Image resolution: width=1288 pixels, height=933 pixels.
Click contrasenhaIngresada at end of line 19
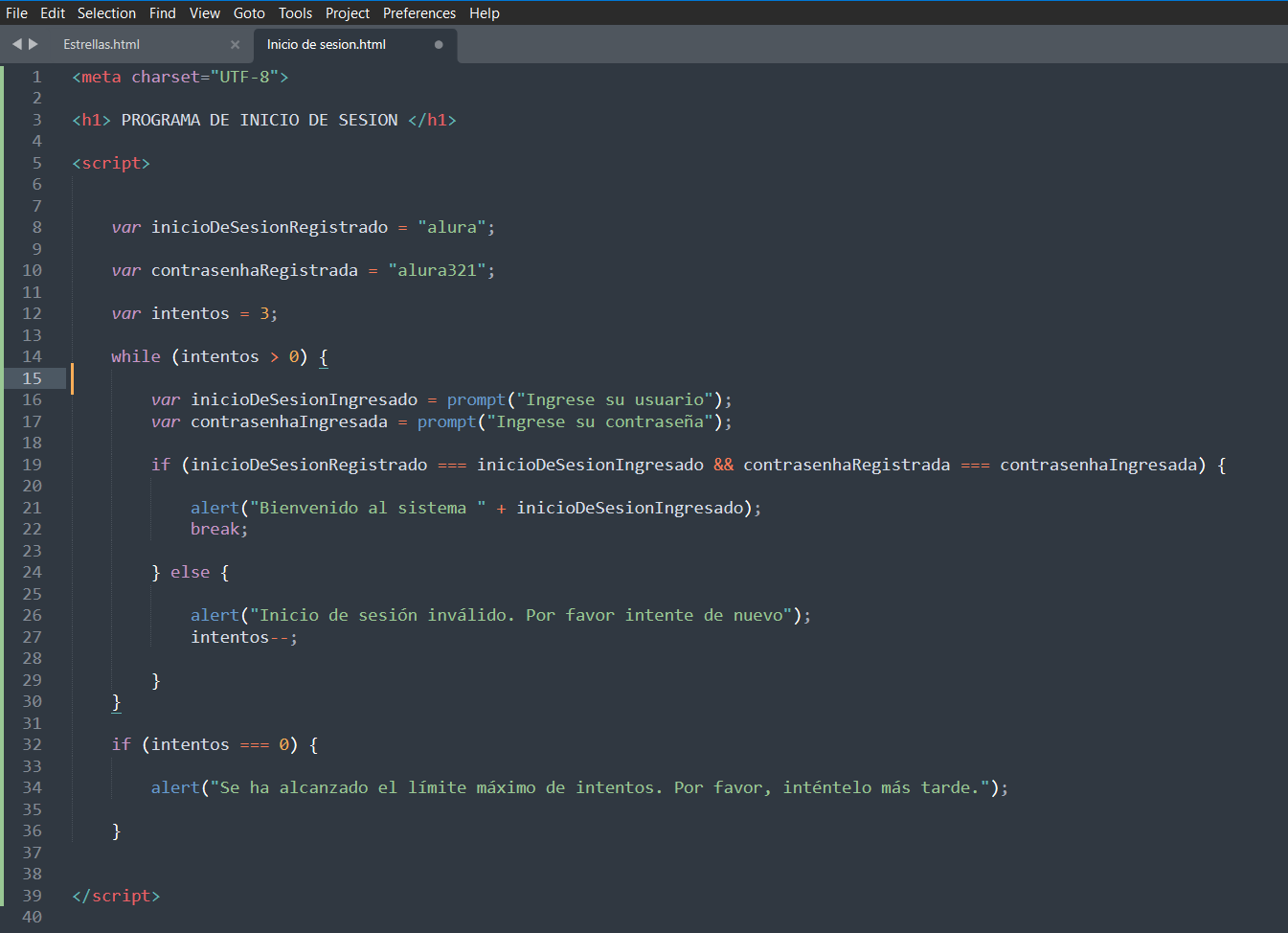[1098, 465]
